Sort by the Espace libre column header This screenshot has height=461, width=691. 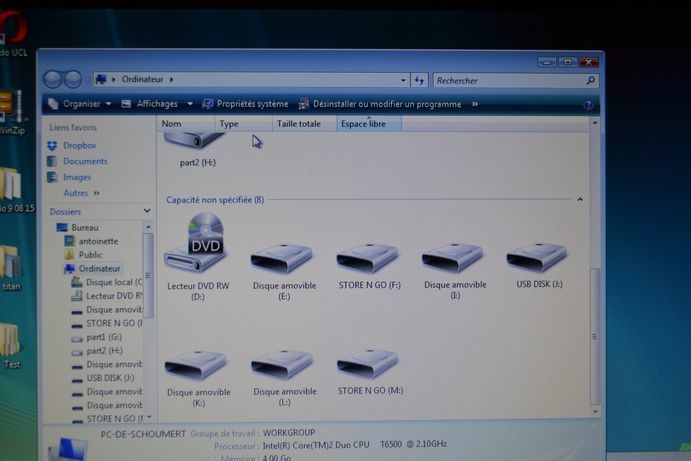[369, 124]
